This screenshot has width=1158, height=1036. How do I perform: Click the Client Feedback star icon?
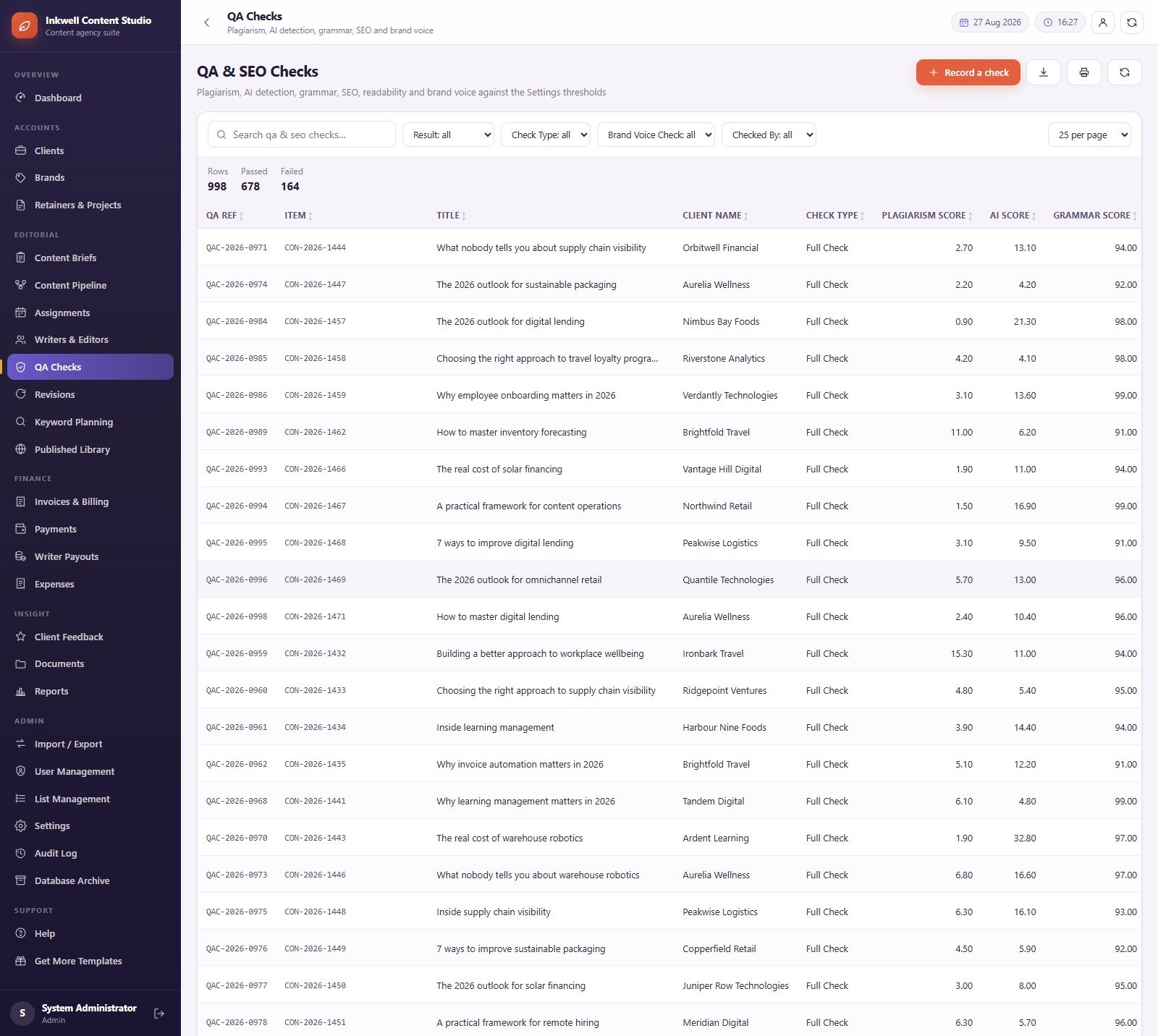click(x=21, y=637)
